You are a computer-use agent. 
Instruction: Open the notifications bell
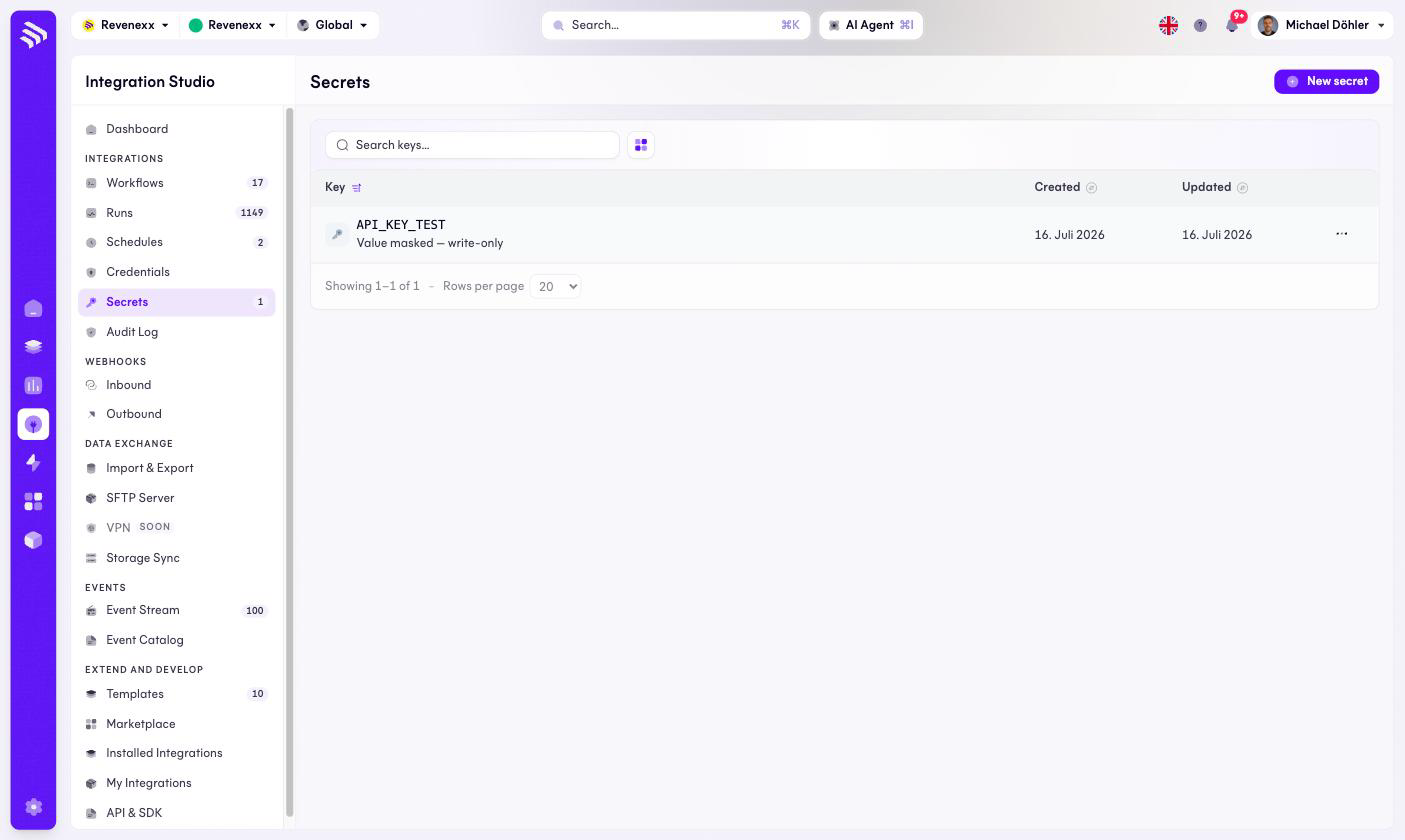(1232, 25)
